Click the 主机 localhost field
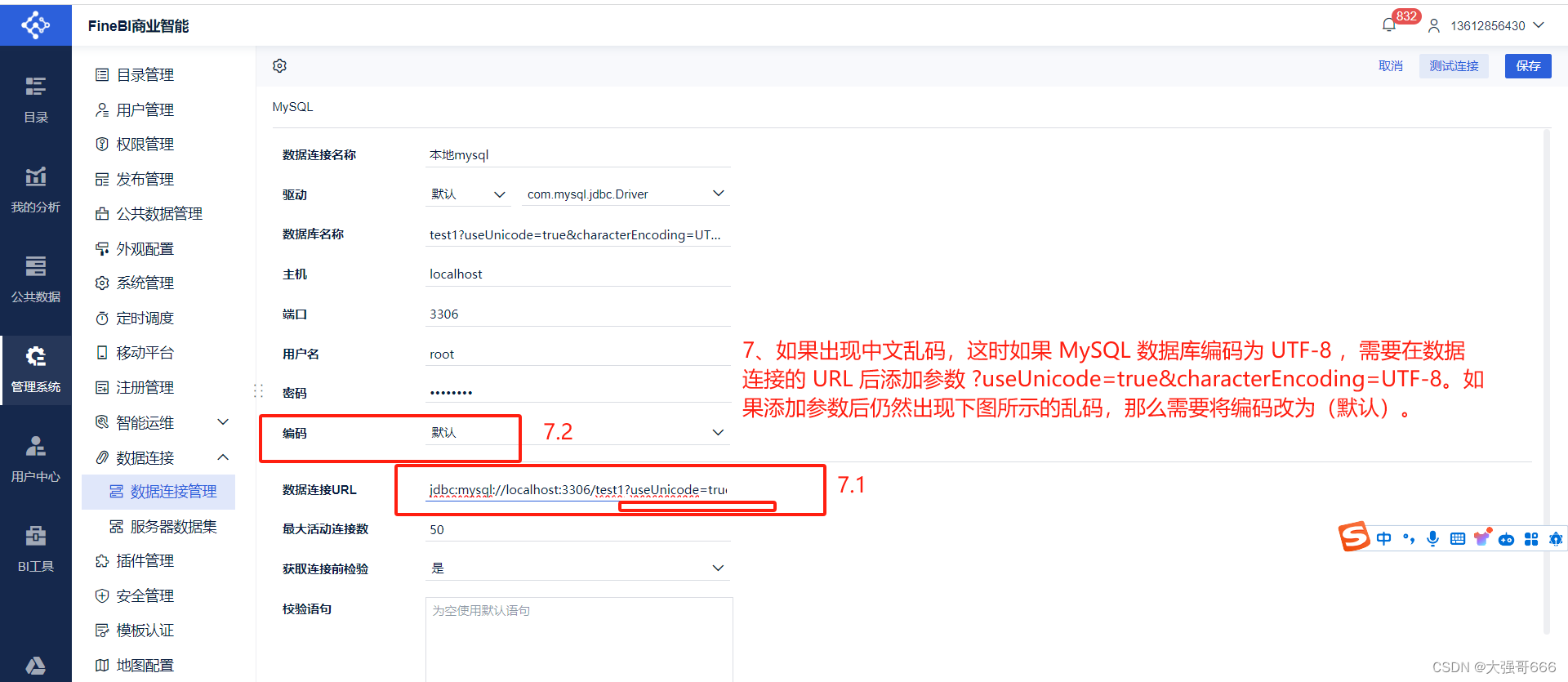 click(x=577, y=274)
